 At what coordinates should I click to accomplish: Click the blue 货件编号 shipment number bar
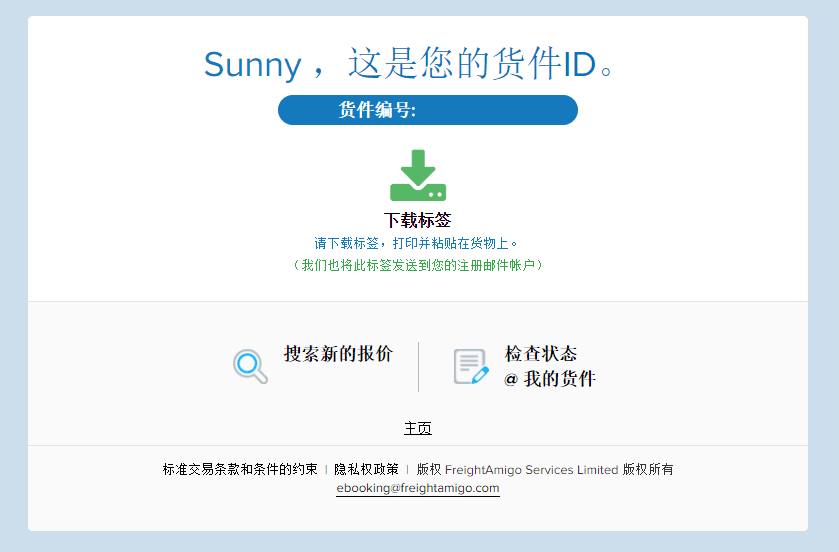pos(428,110)
